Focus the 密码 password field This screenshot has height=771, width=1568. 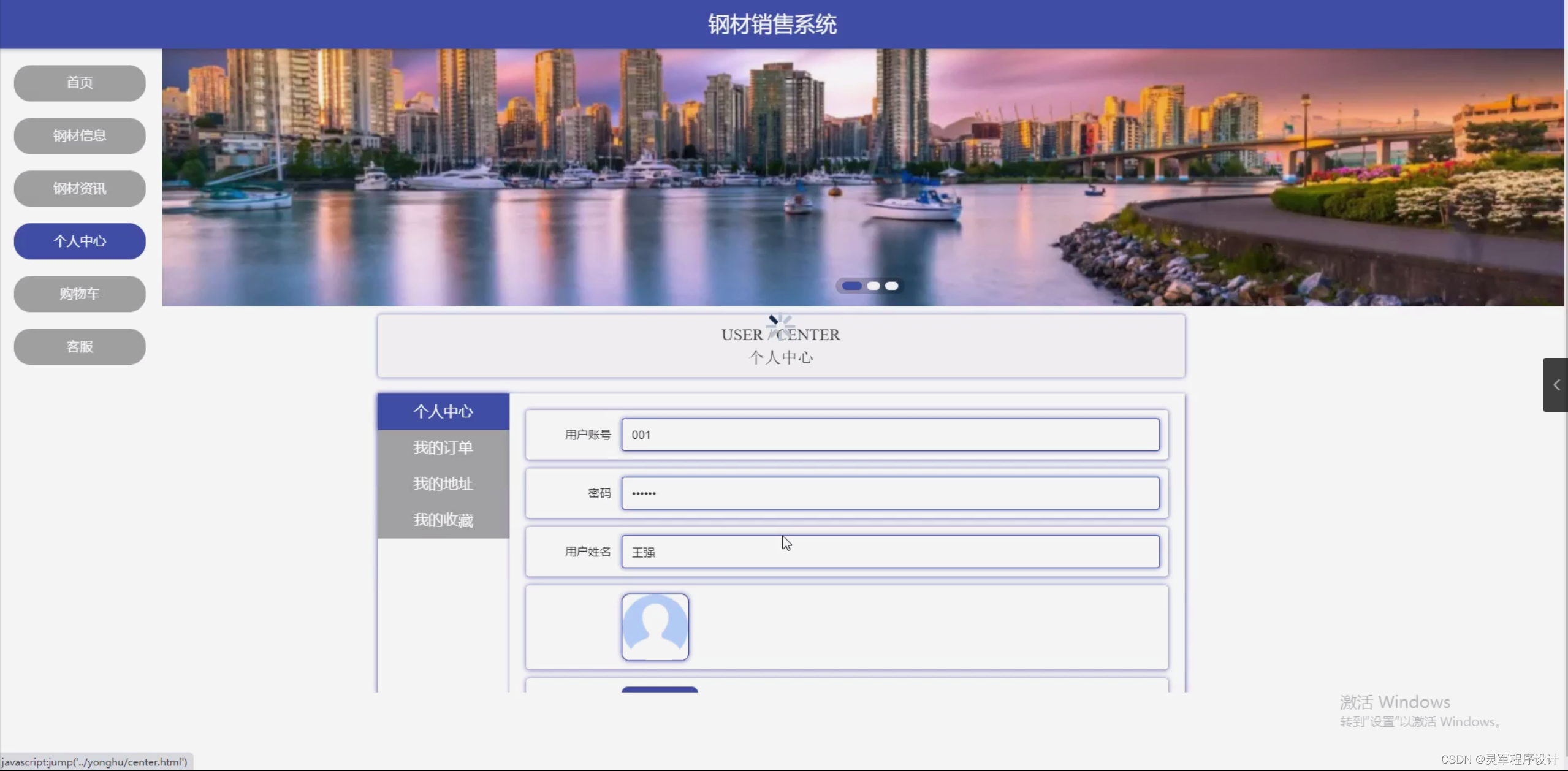point(890,493)
